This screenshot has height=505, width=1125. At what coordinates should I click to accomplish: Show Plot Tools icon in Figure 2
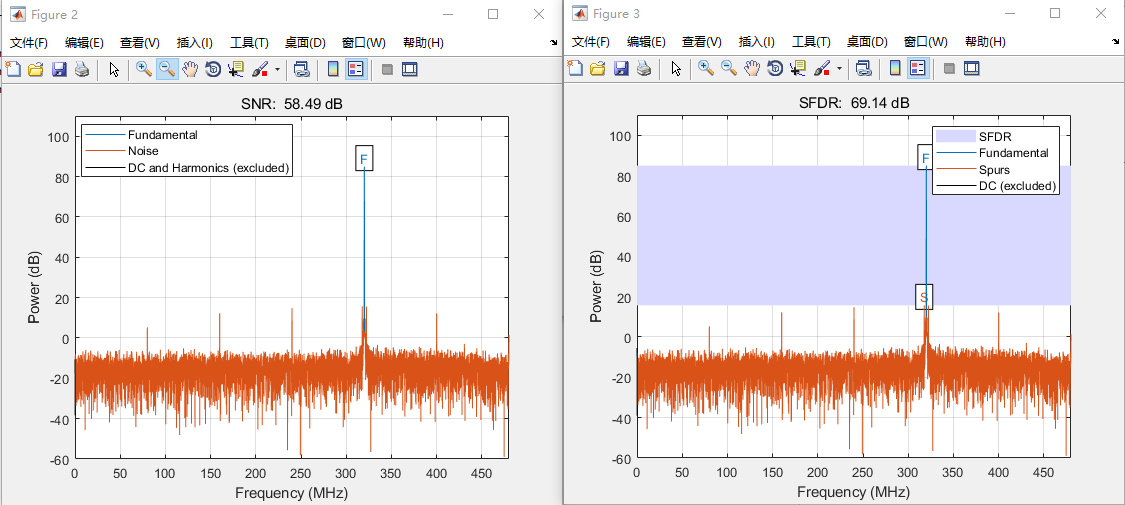(x=410, y=70)
